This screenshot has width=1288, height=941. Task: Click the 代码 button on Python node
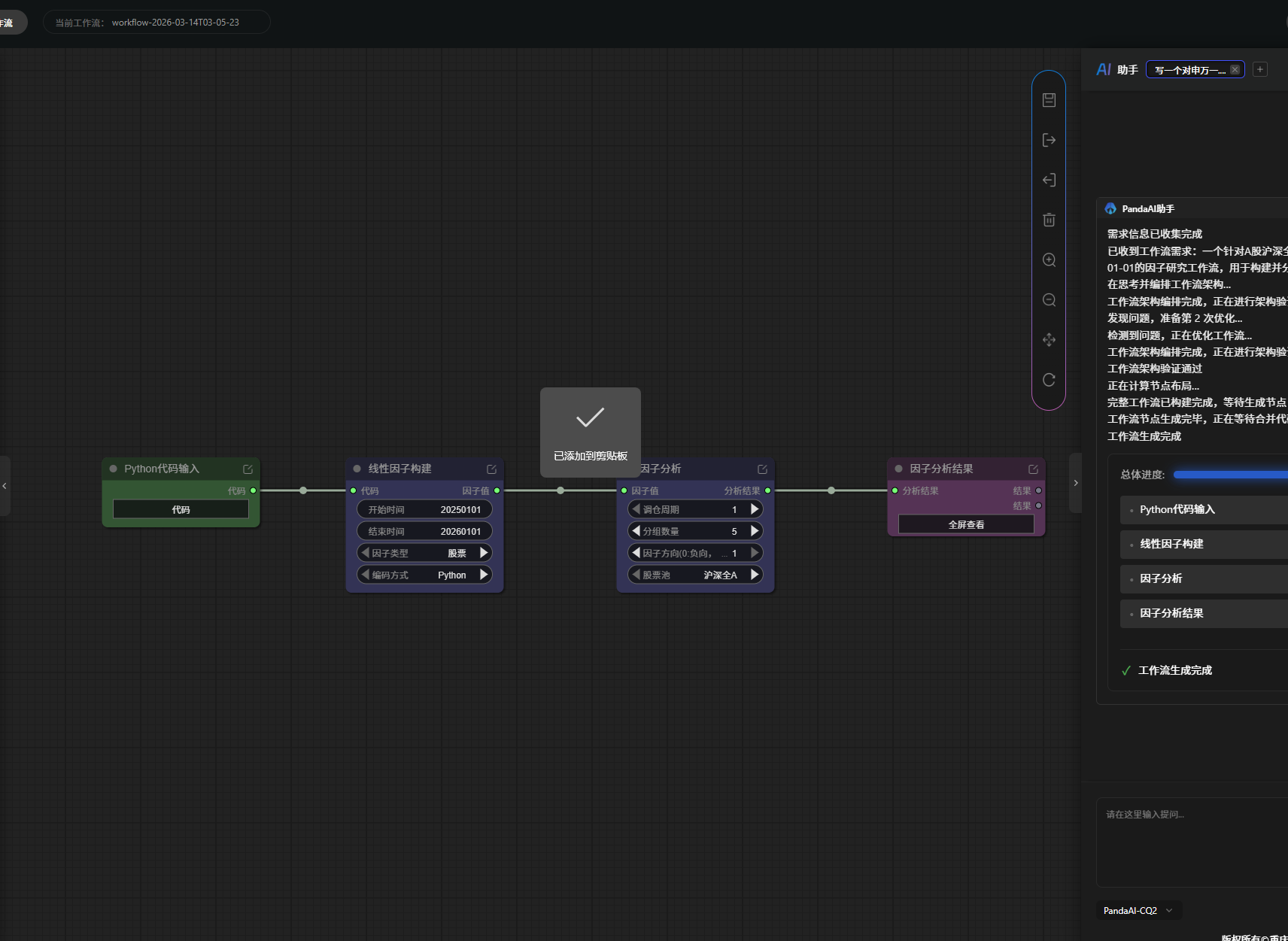[x=181, y=509]
